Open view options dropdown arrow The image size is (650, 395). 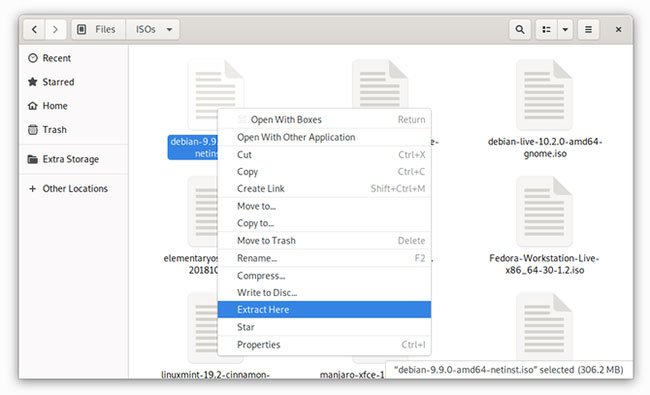click(565, 29)
